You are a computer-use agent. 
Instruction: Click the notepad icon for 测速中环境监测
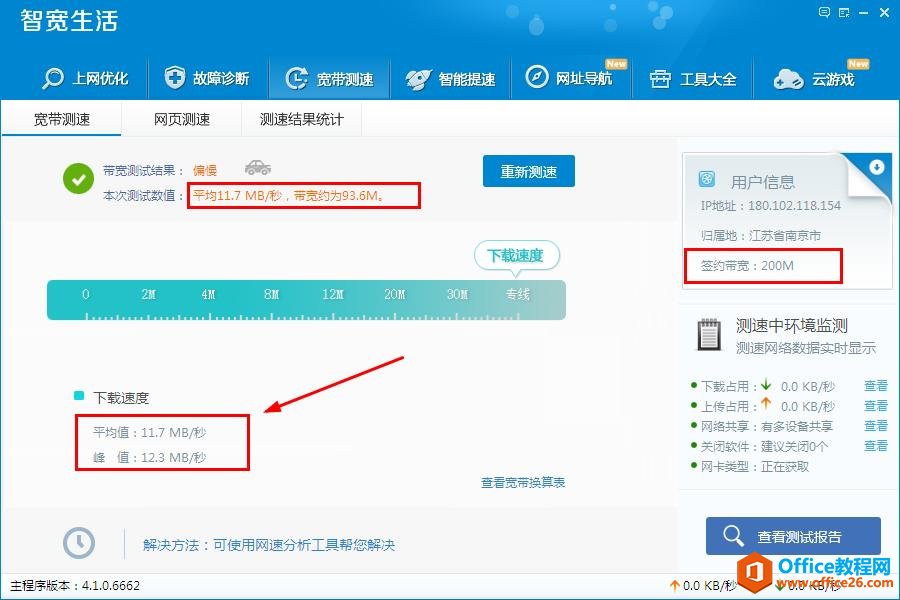point(709,335)
